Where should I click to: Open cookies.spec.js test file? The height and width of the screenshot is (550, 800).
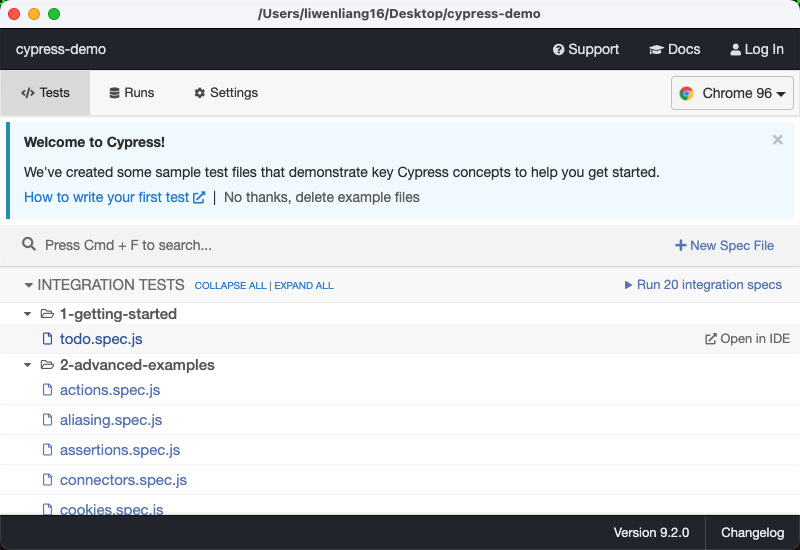(112, 509)
